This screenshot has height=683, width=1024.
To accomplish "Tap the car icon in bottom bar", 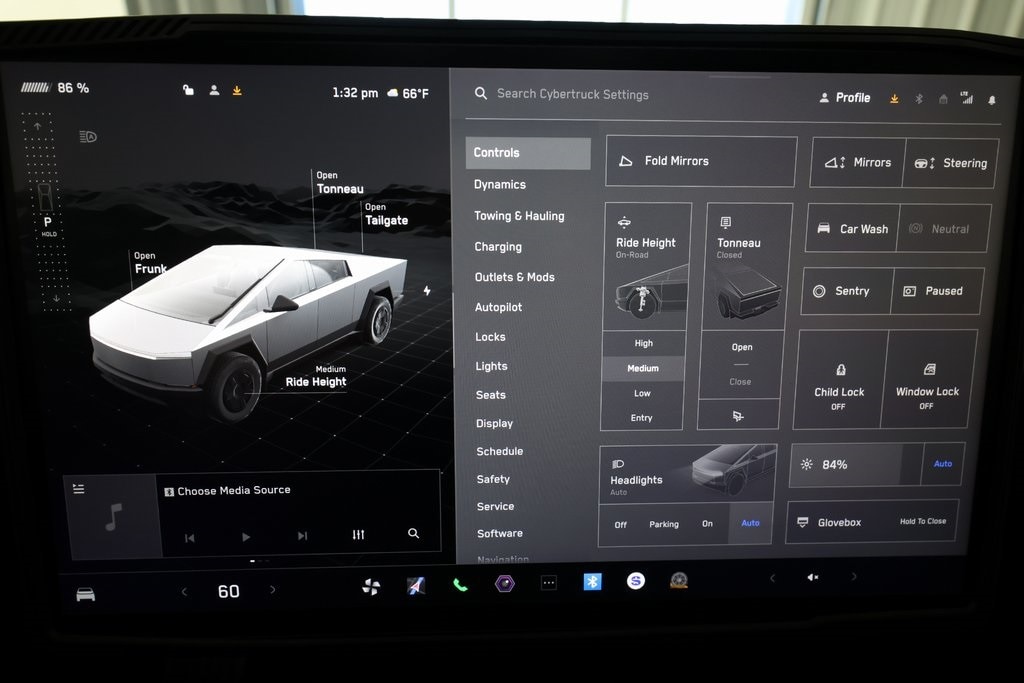I will click(x=86, y=594).
